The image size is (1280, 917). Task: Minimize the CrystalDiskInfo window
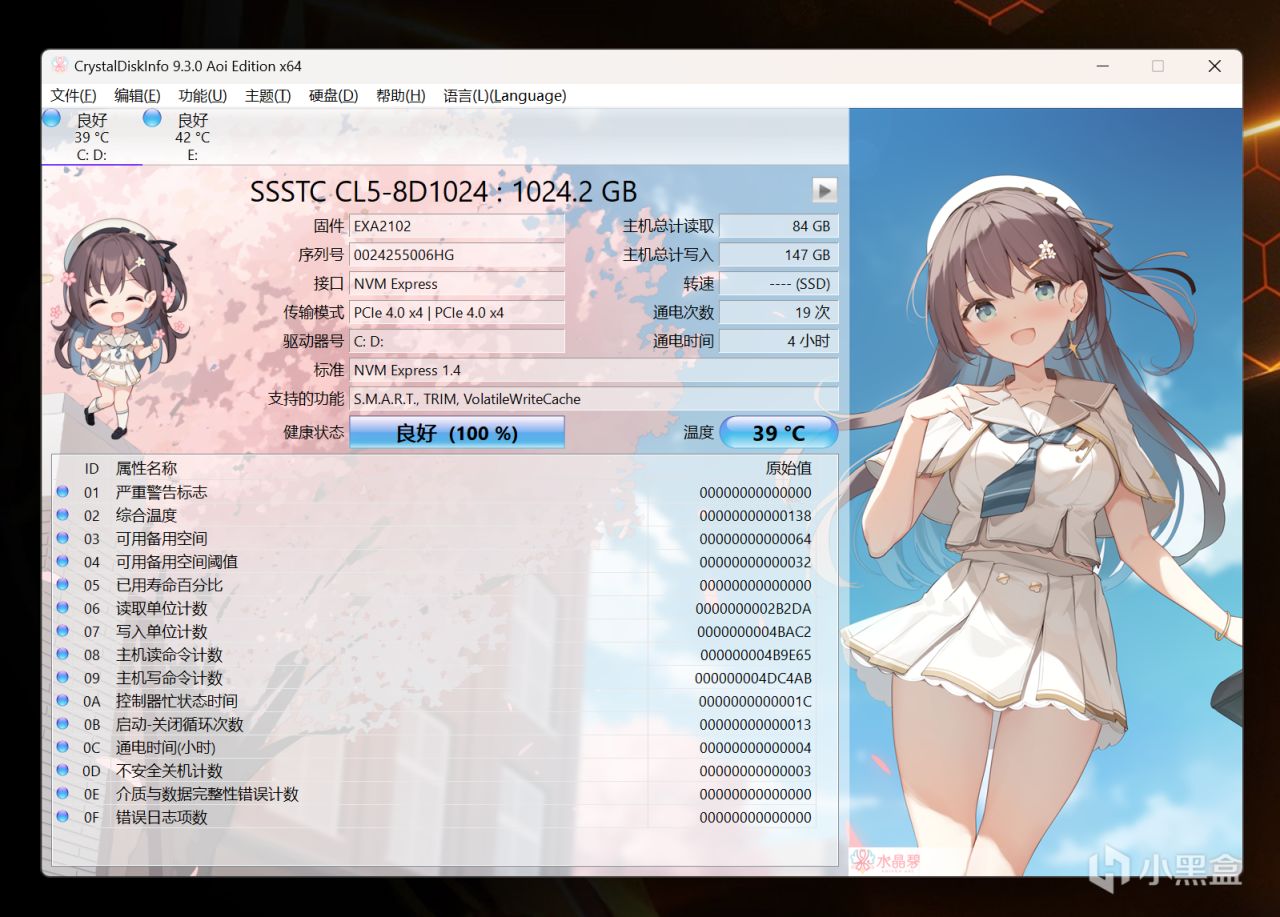tap(1101, 66)
